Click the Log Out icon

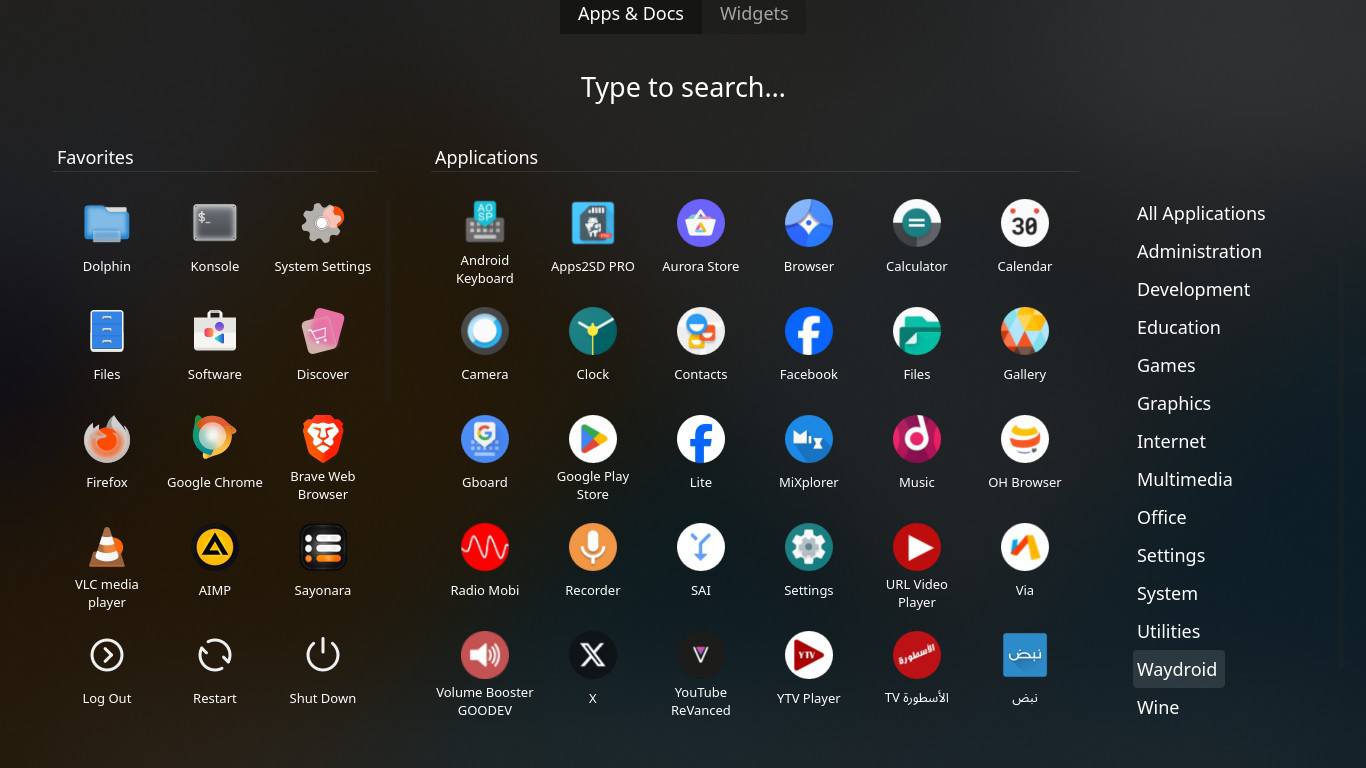[107, 655]
